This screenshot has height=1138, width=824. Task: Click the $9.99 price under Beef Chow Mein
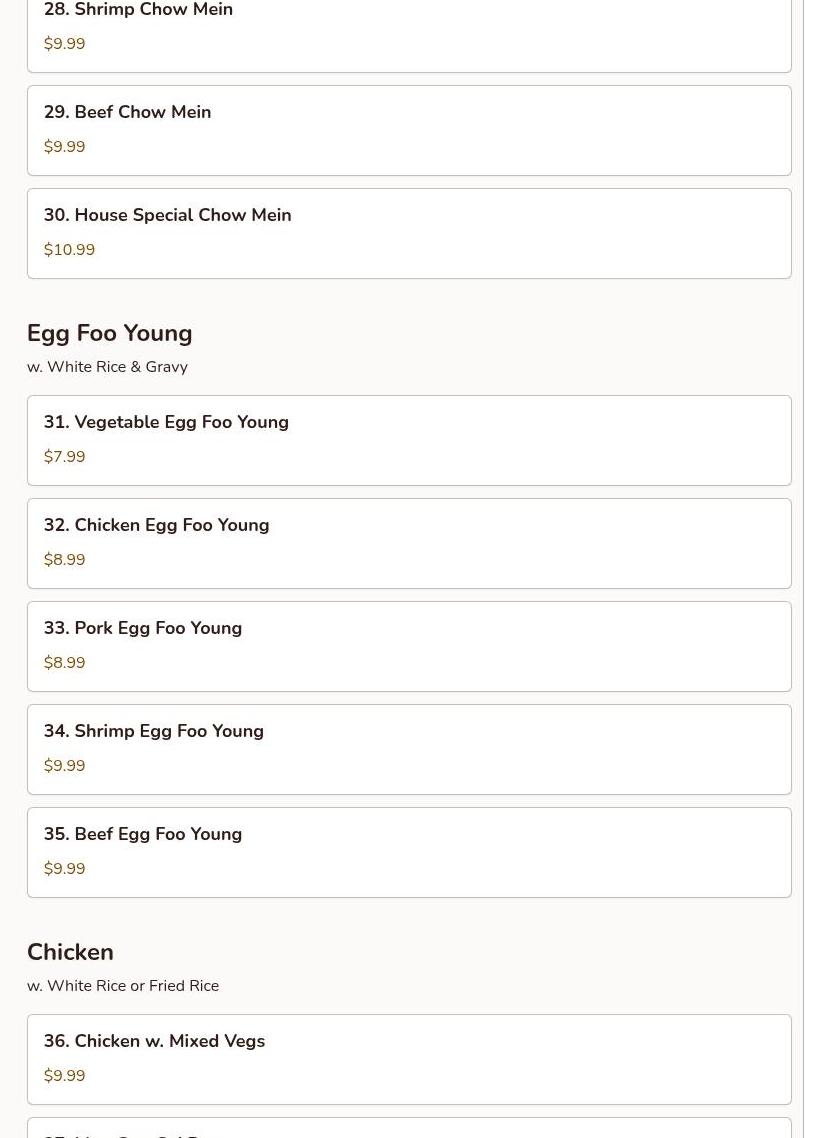(x=65, y=147)
